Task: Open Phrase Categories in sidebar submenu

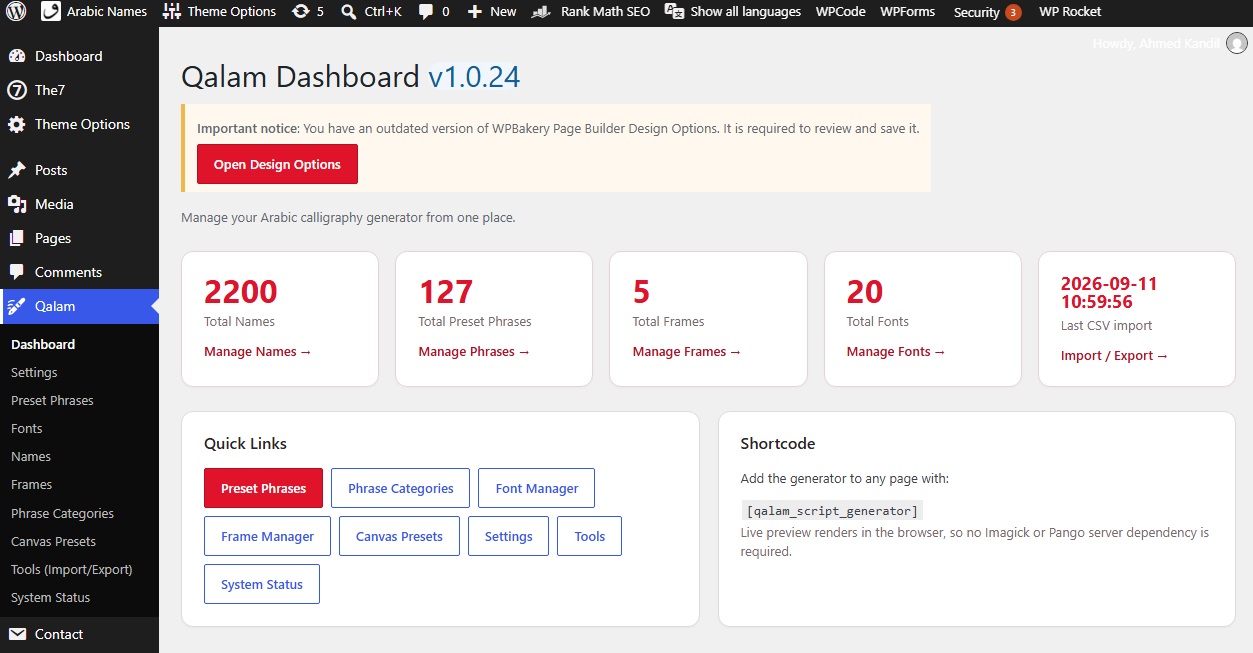Action: (x=62, y=513)
